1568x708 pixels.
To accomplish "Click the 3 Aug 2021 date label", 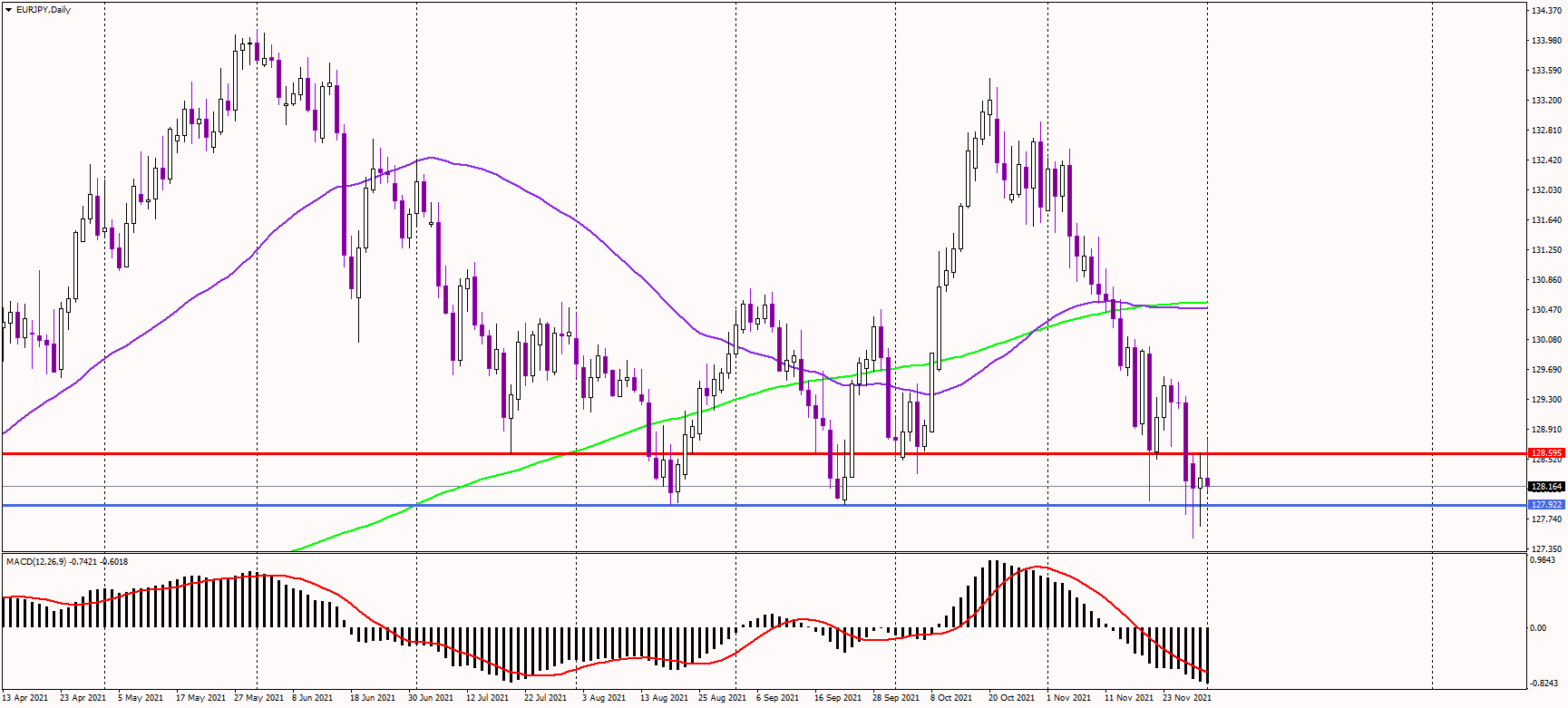I will pos(604,698).
